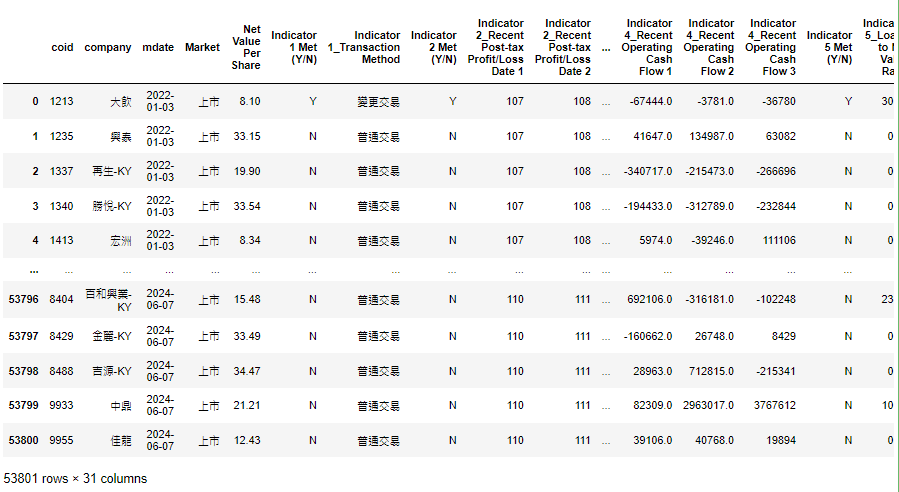Click the 'Market' column header

[202, 47]
